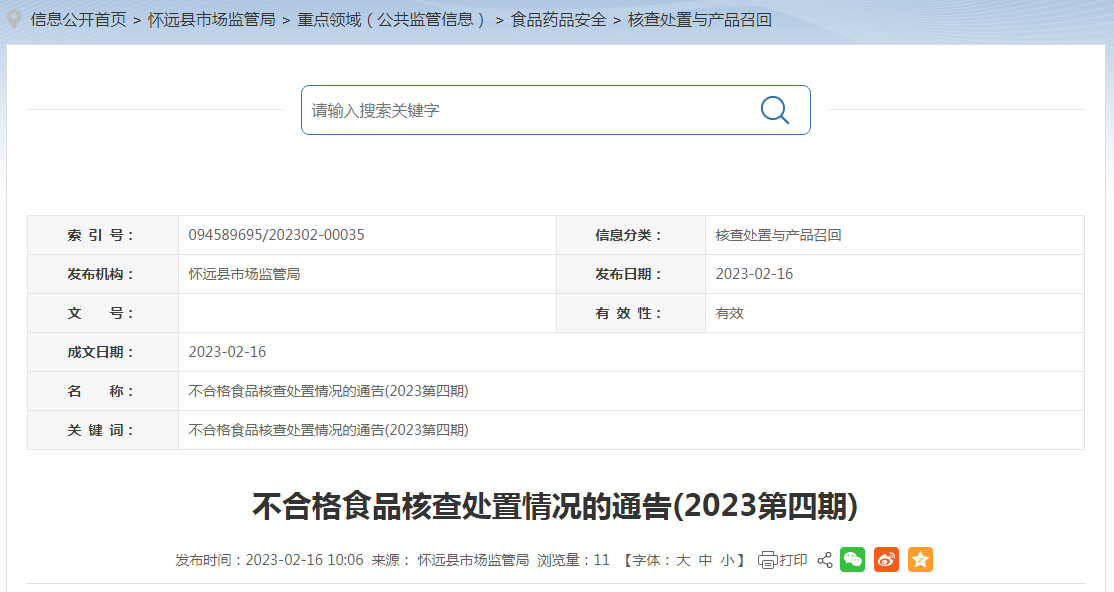Click the keyword text in the 关键词 row

tap(328, 431)
